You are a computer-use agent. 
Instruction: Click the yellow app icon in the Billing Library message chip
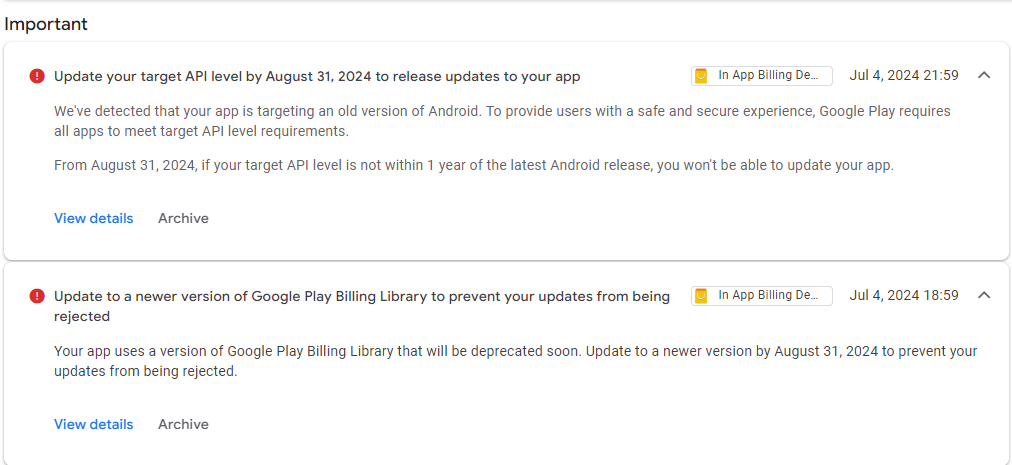click(x=702, y=296)
